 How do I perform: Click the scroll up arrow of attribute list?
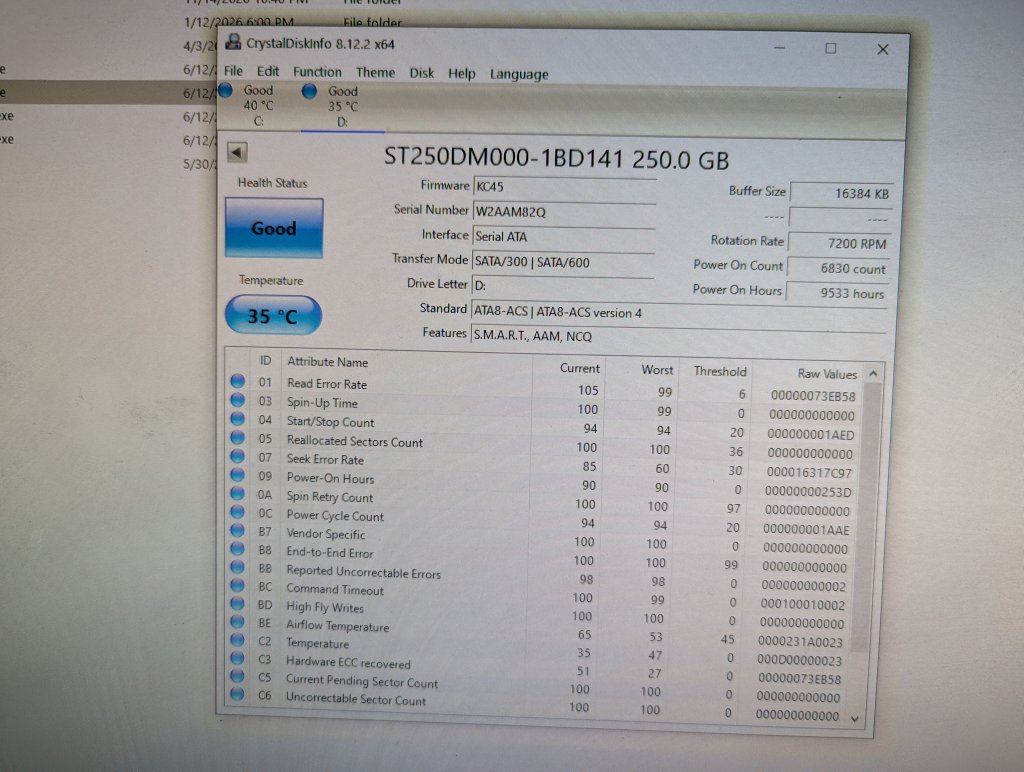(x=873, y=374)
